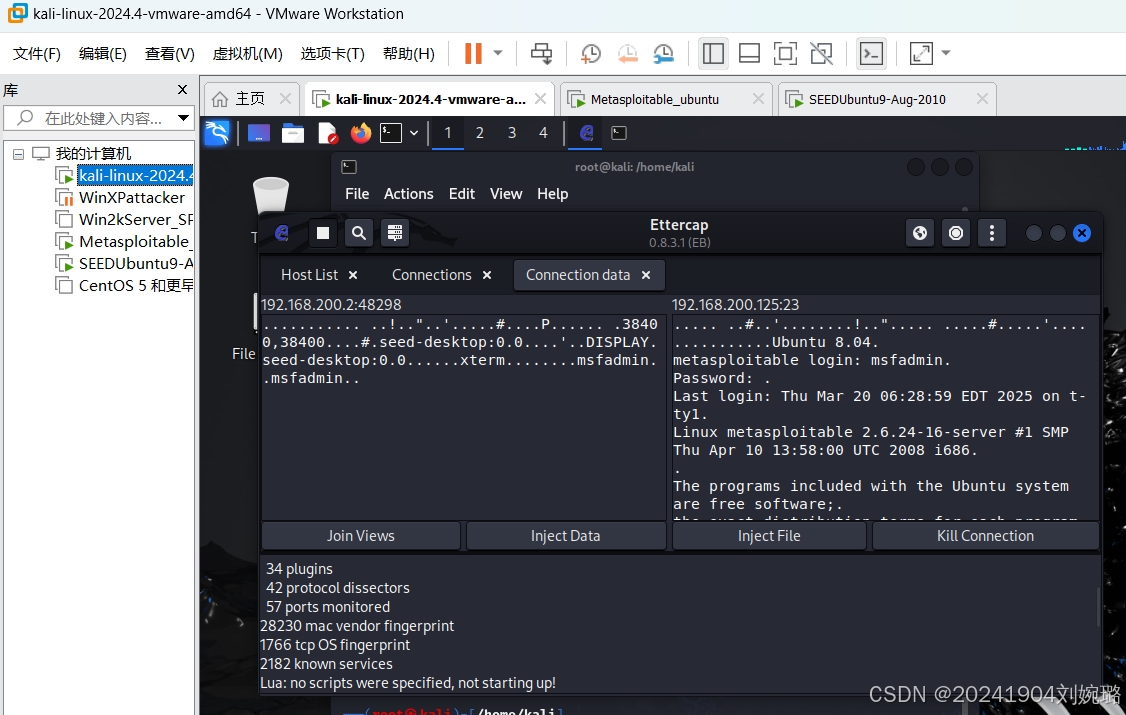Toggle the library sidebar view
Image resolution: width=1126 pixels, height=715 pixels.
point(713,53)
